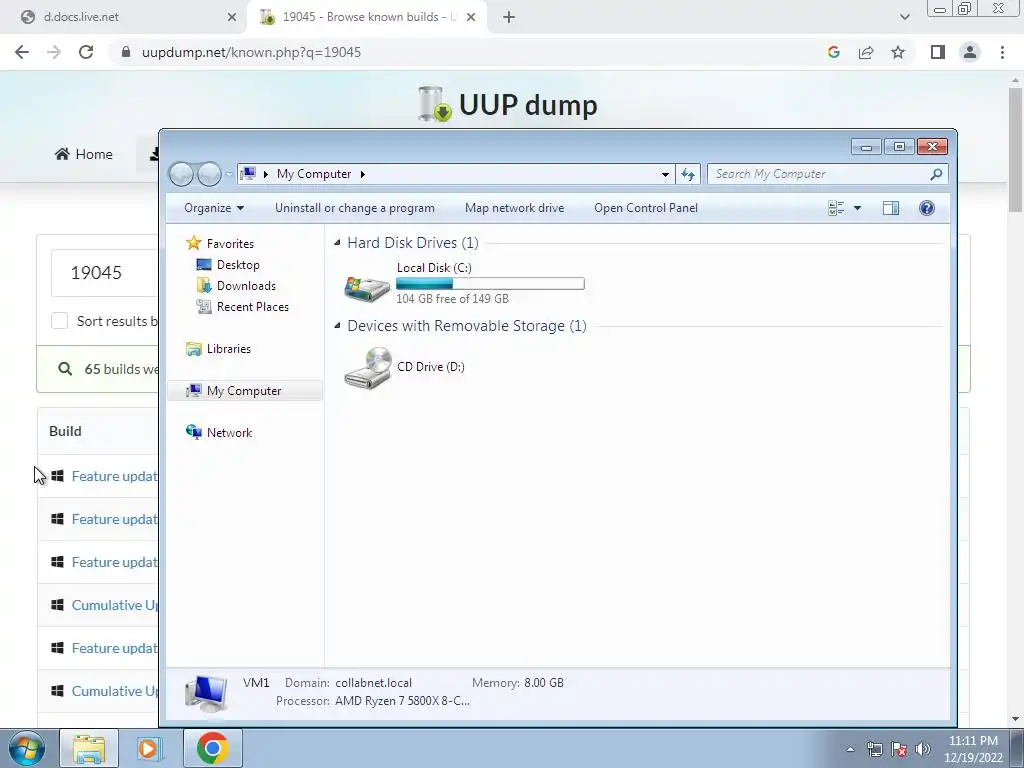Image resolution: width=1024 pixels, height=768 pixels.
Task: Open the Chrome profile avatar
Action: coord(970,52)
